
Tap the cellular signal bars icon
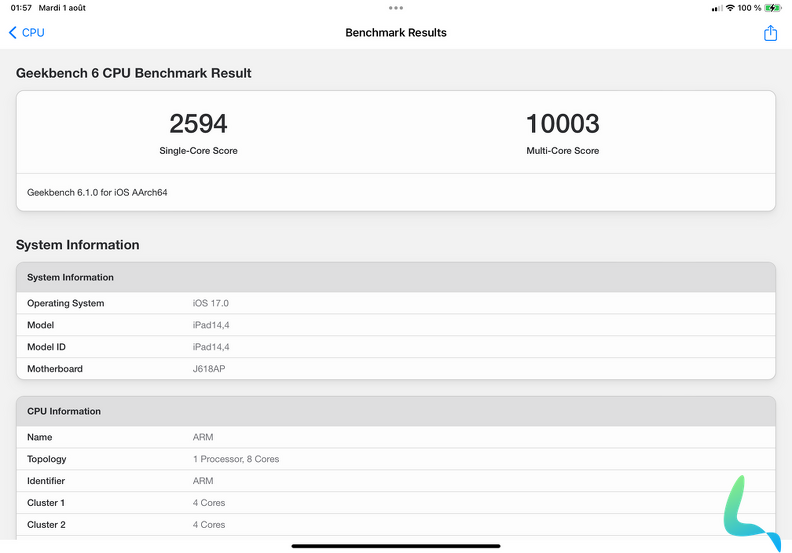pyautogui.click(x=717, y=9)
